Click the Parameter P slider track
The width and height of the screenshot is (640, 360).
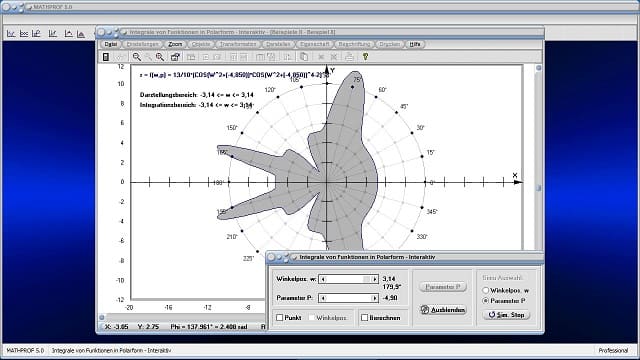(349, 298)
